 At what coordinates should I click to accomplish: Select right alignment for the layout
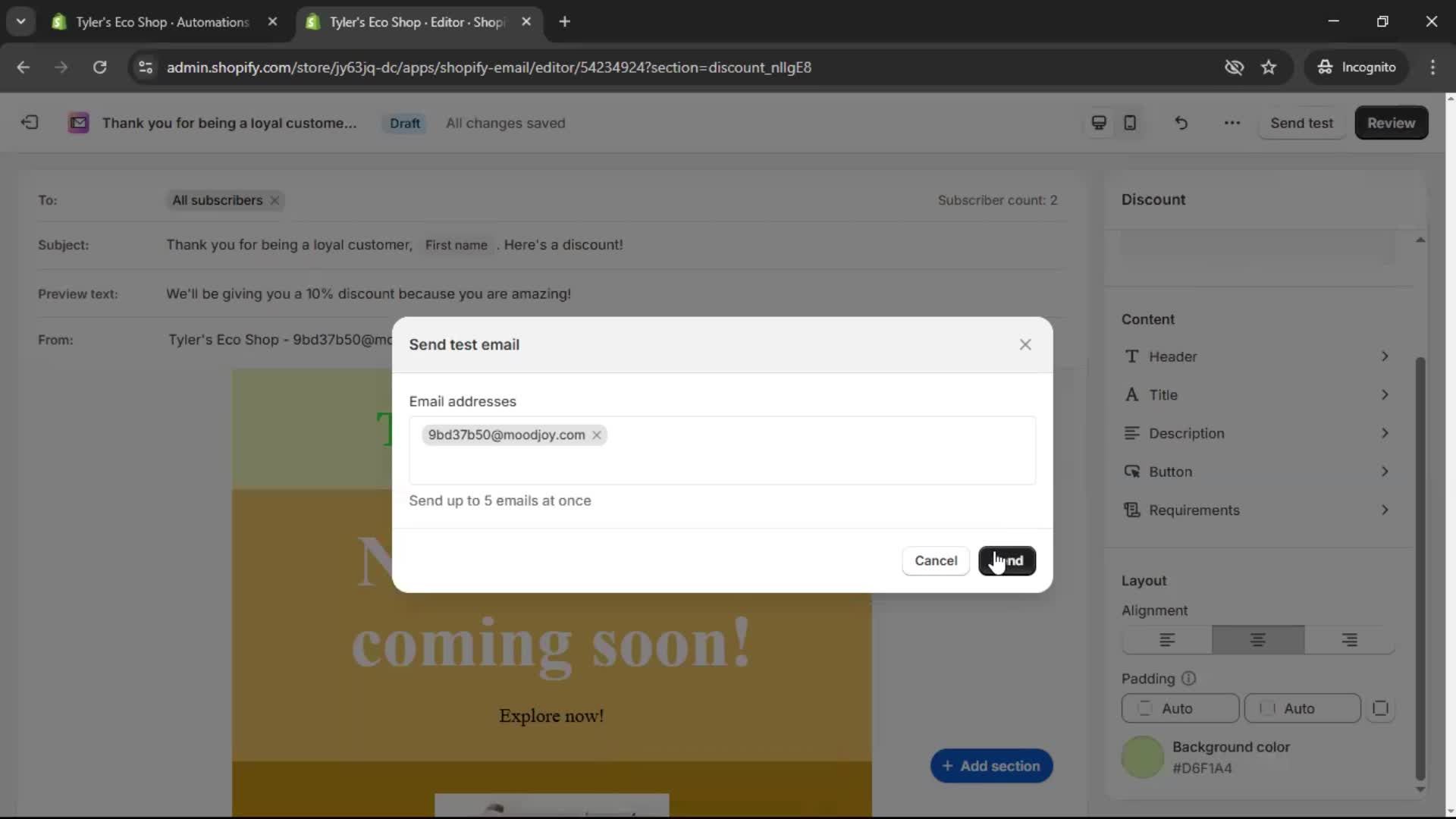1348,639
